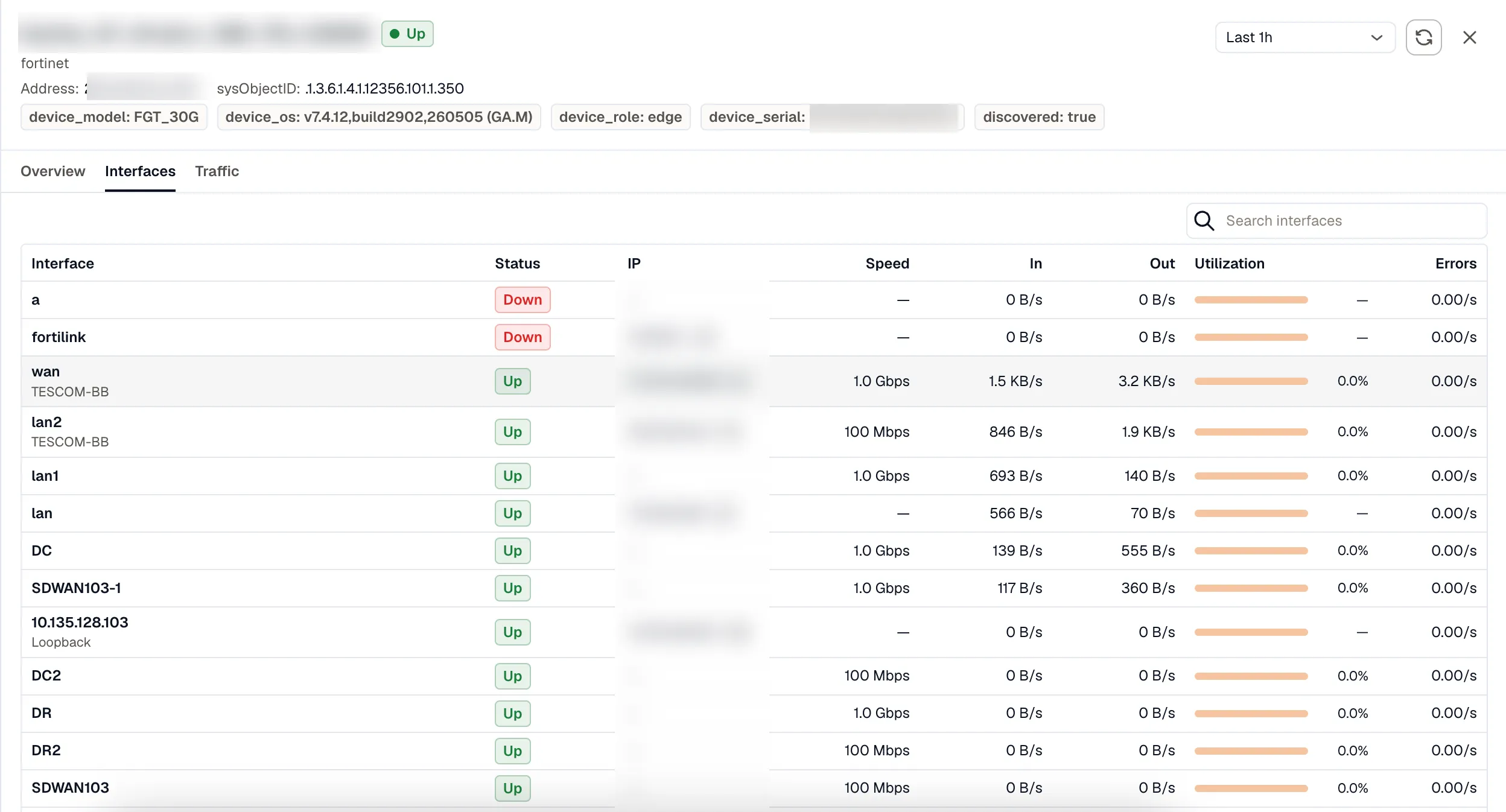Click the In column header
1506x812 pixels.
(1035, 264)
